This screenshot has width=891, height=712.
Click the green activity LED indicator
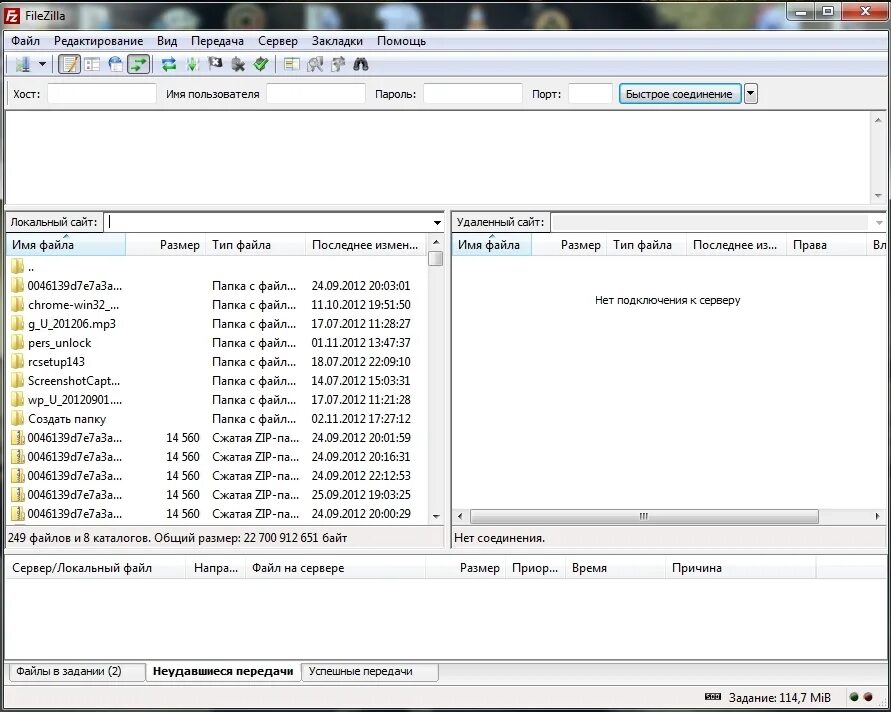coord(853,697)
